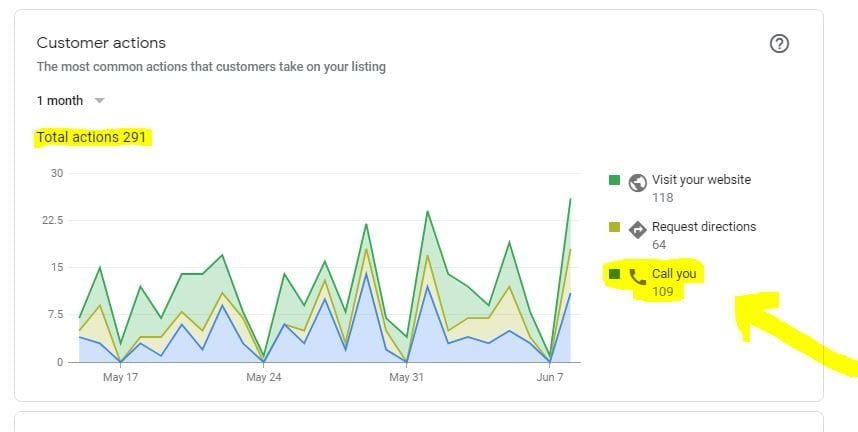Click the Request directions arrow icon
This screenshot has height=432, width=858.
tap(637, 228)
